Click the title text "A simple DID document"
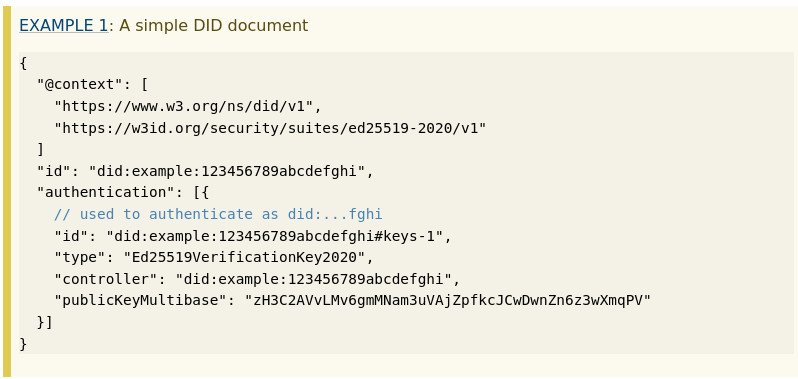 tap(214, 25)
